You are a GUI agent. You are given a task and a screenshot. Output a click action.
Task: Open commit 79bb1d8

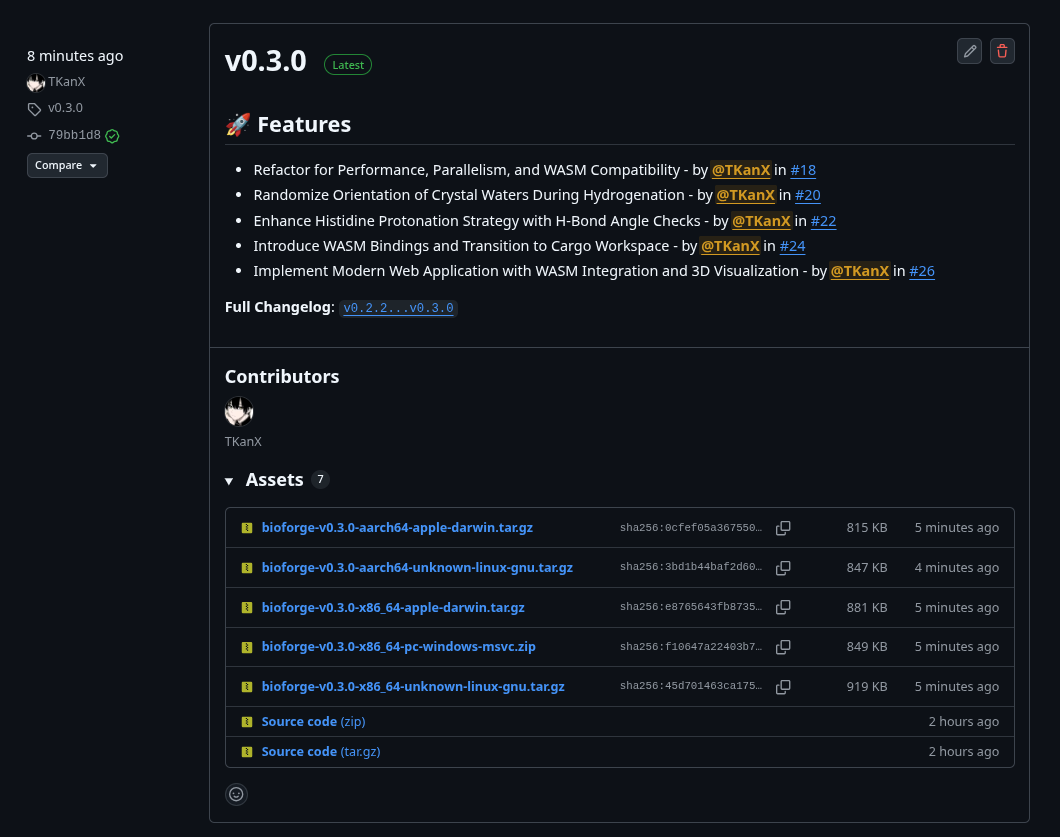click(x=74, y=135)
